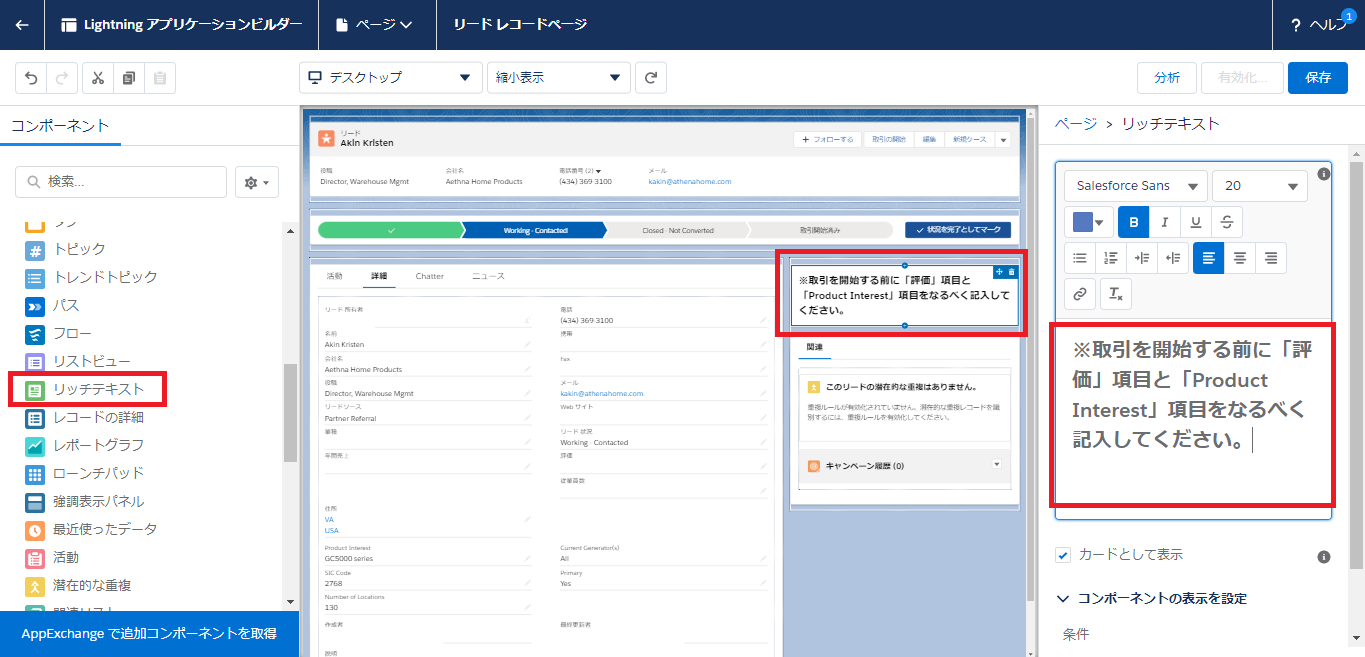Click 保存 button
This screenshot has width=1365, height=657.
[x=1318, y=78]
